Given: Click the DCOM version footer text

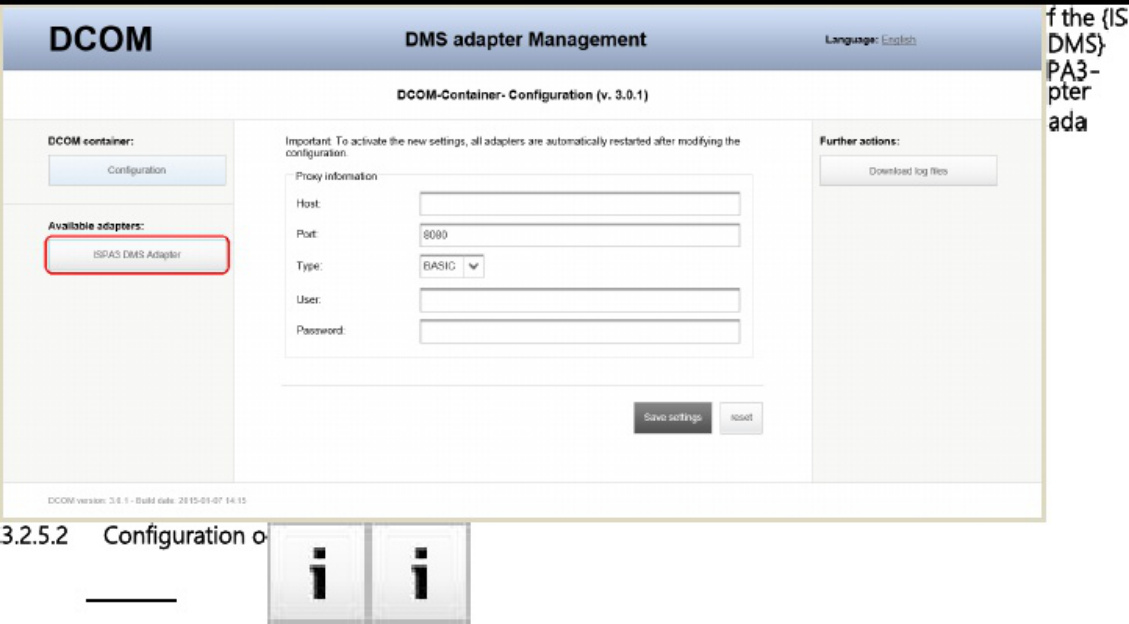Looking at the screenshot, I should 147,500.
